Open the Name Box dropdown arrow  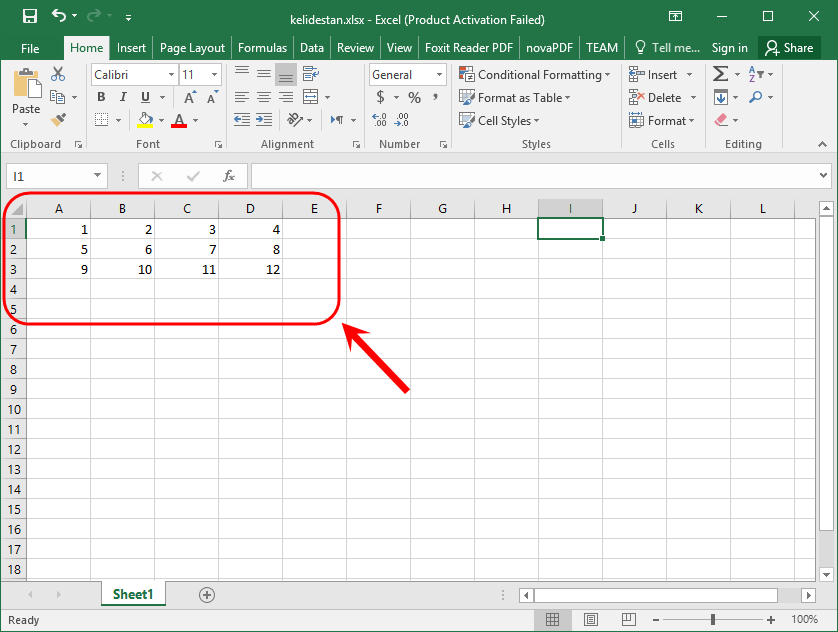(x=97, y=175)
